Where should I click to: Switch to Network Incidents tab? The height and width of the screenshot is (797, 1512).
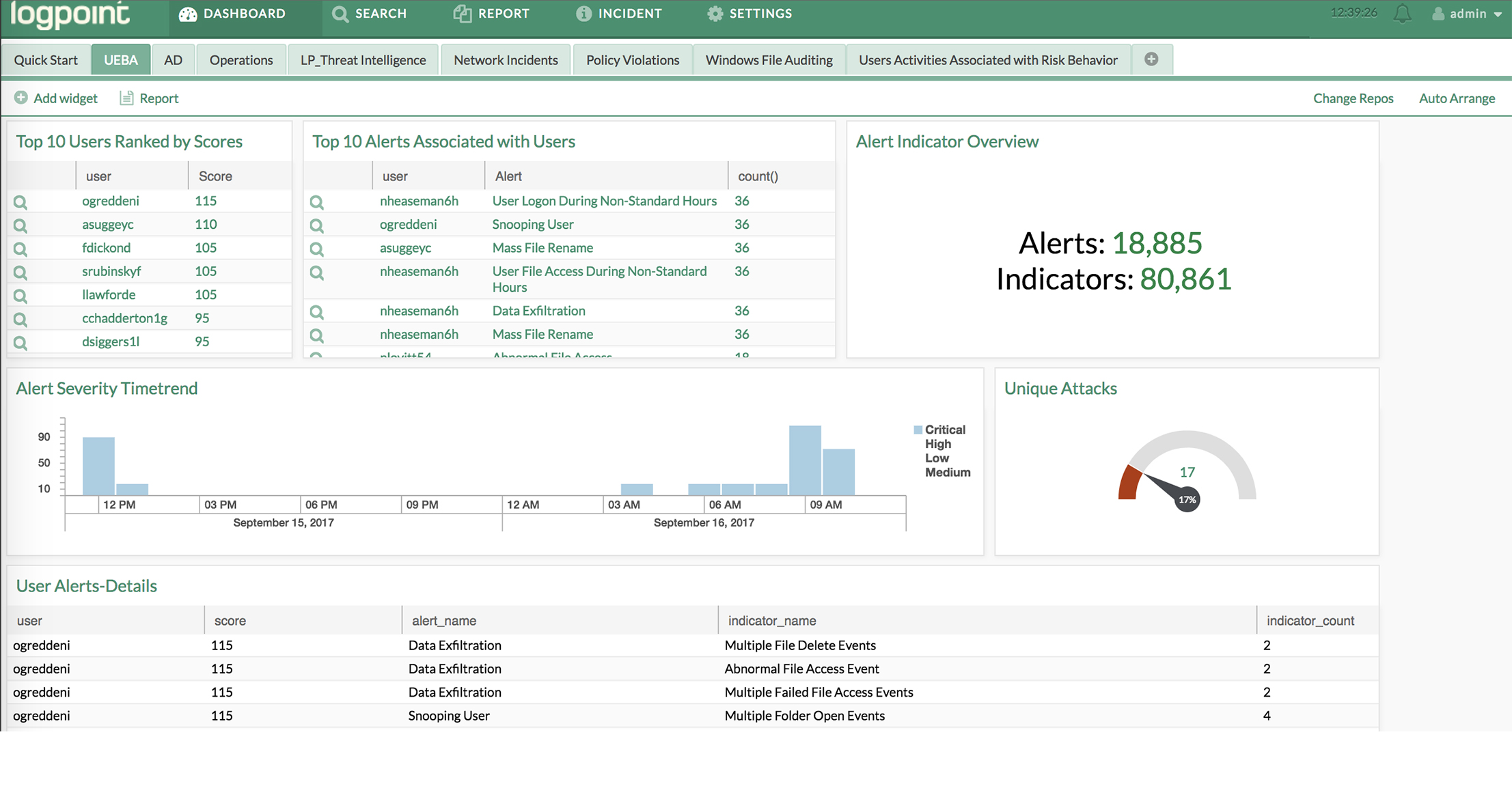506,60
